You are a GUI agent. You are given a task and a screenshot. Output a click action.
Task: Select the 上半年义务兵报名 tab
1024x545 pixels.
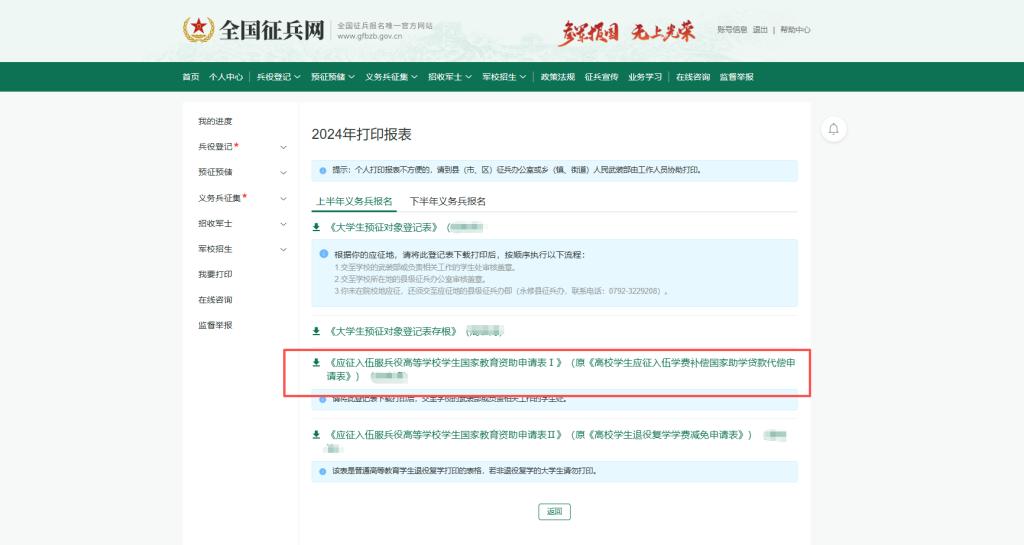(354, 201)
